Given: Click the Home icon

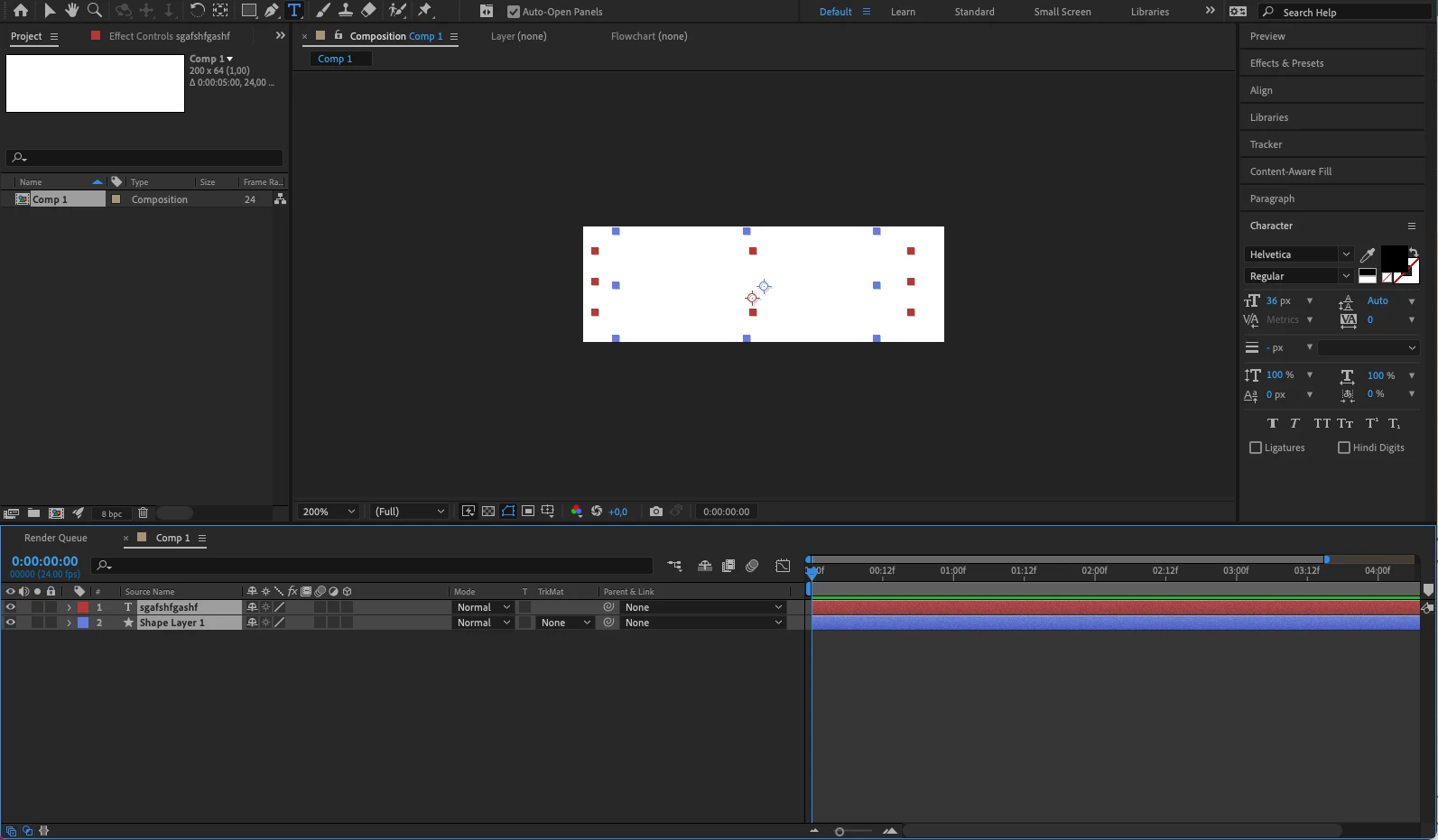Looking at the screenshot, I should [x=20, y=11].
